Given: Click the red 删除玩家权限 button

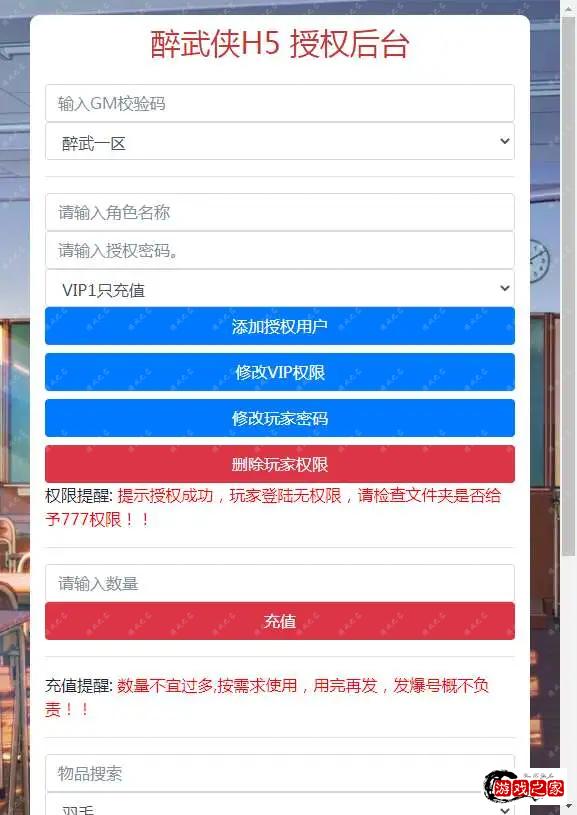Looking at the screenshot, I should tap(280, 464).
